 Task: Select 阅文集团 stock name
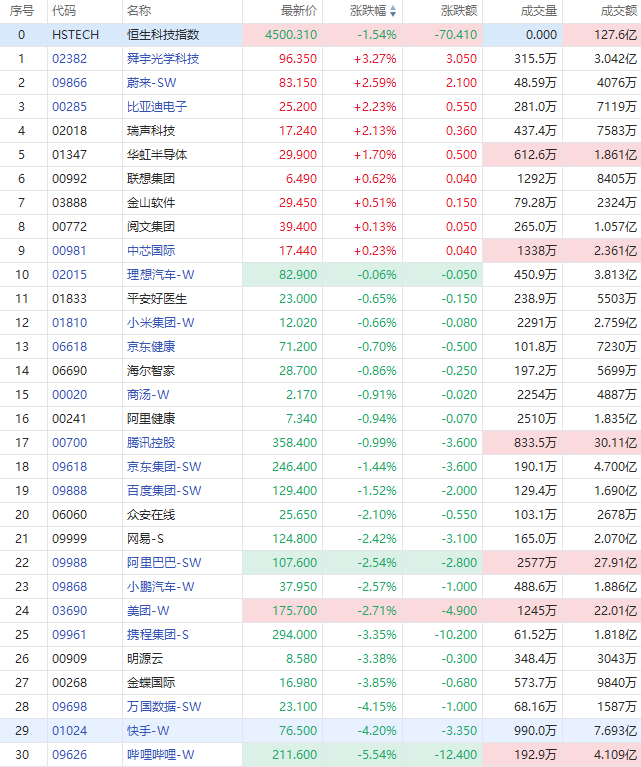point(151,226)
